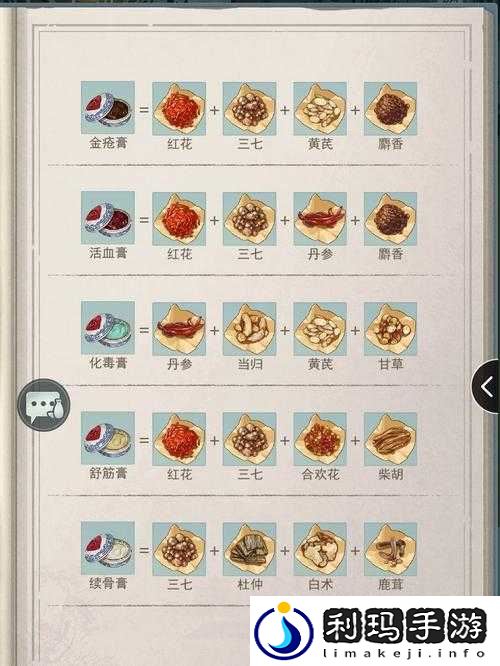Click the 鹿茸 herb icon
This screenshot has height=666, width=500.
[390, 548]
